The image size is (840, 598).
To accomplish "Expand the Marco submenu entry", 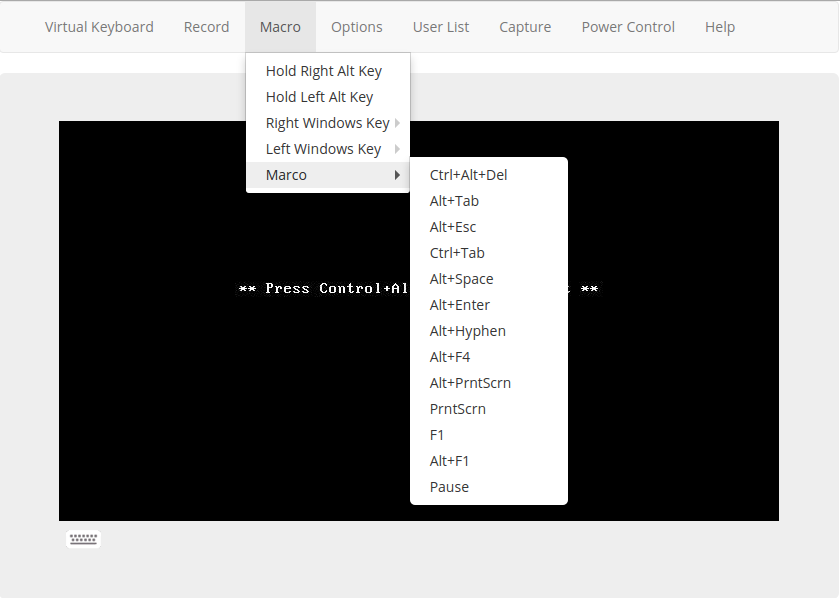I will [x=328, y=175].
